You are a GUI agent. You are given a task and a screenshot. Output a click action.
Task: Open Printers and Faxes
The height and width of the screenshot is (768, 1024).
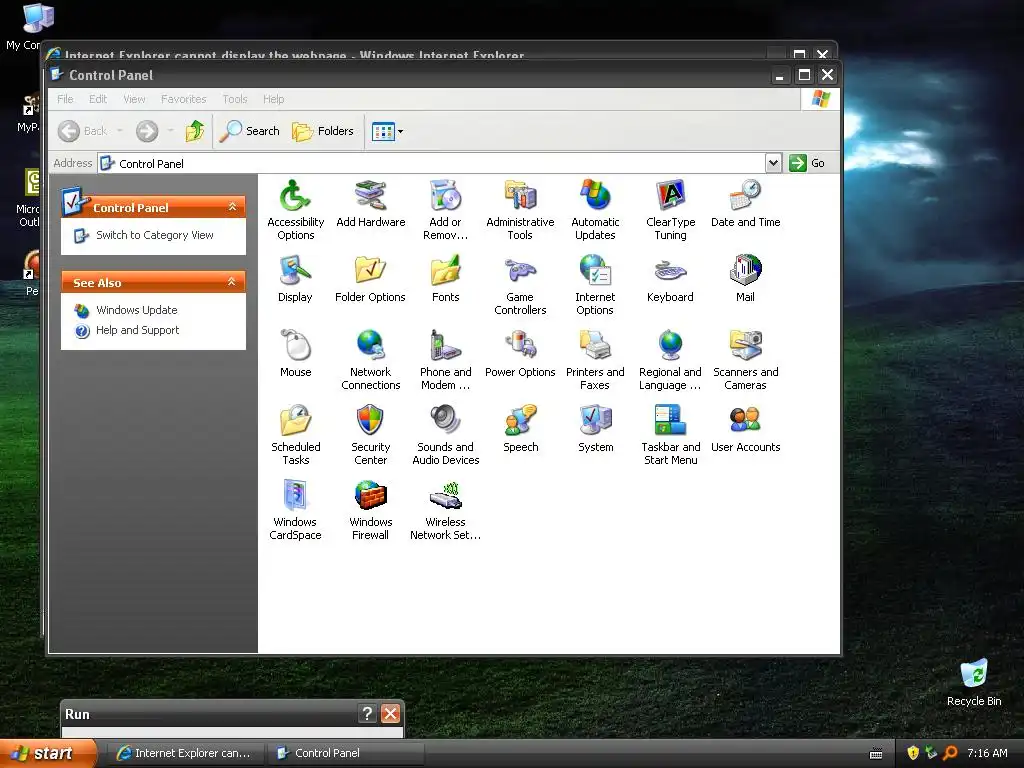click(595, 360)
